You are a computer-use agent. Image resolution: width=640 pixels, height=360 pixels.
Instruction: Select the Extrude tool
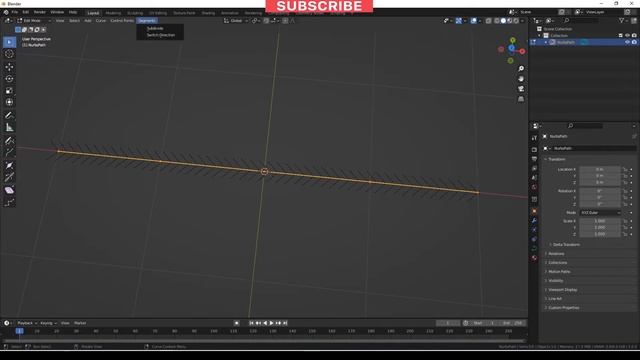(9, 153)
